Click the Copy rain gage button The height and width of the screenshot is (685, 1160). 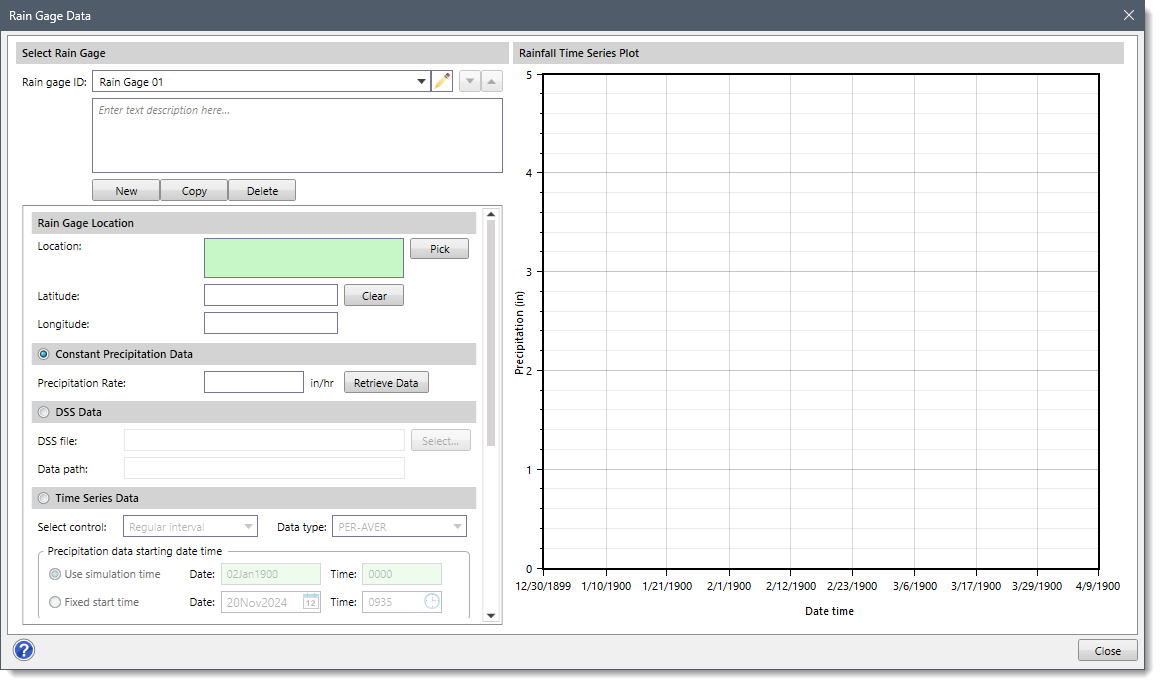(x=194, y=191)
